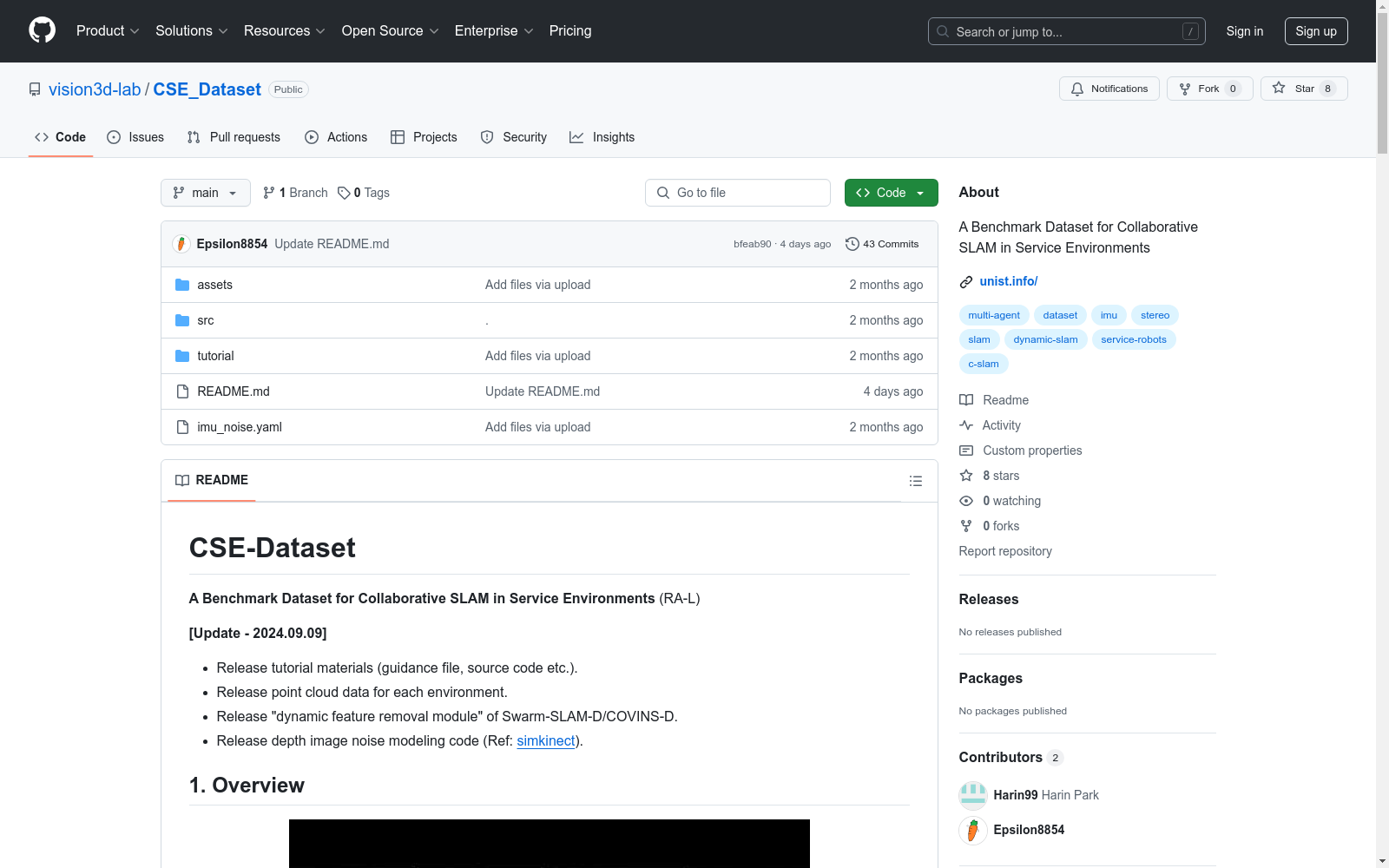This screenshot has width=1389, height=868.
Task: Open the Pricing link
Action: 570,31
